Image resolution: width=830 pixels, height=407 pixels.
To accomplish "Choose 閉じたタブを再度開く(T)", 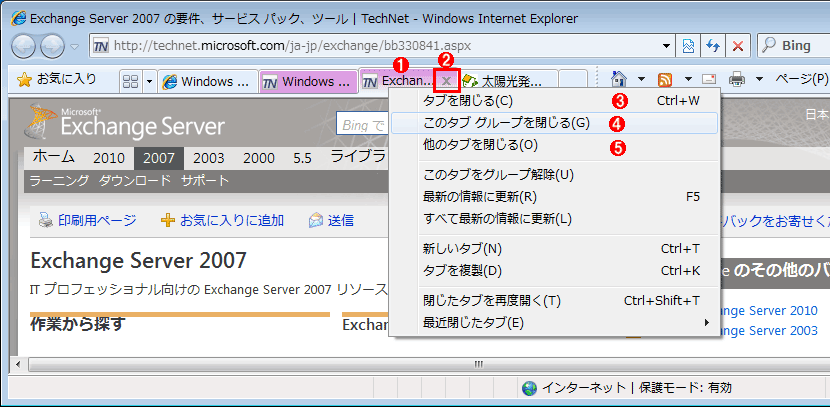I will 554,301.
